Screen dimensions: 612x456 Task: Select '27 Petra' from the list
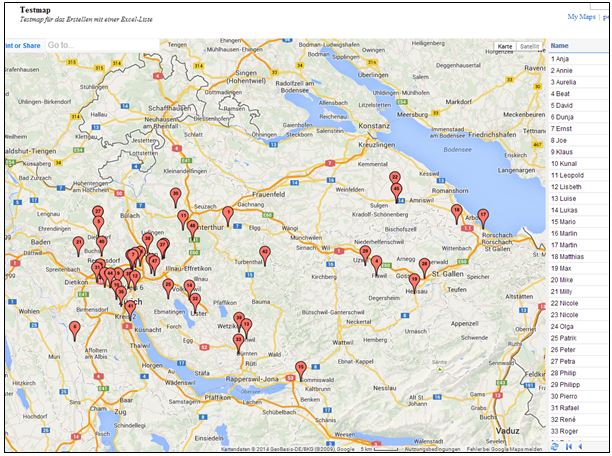pos(579,362)
